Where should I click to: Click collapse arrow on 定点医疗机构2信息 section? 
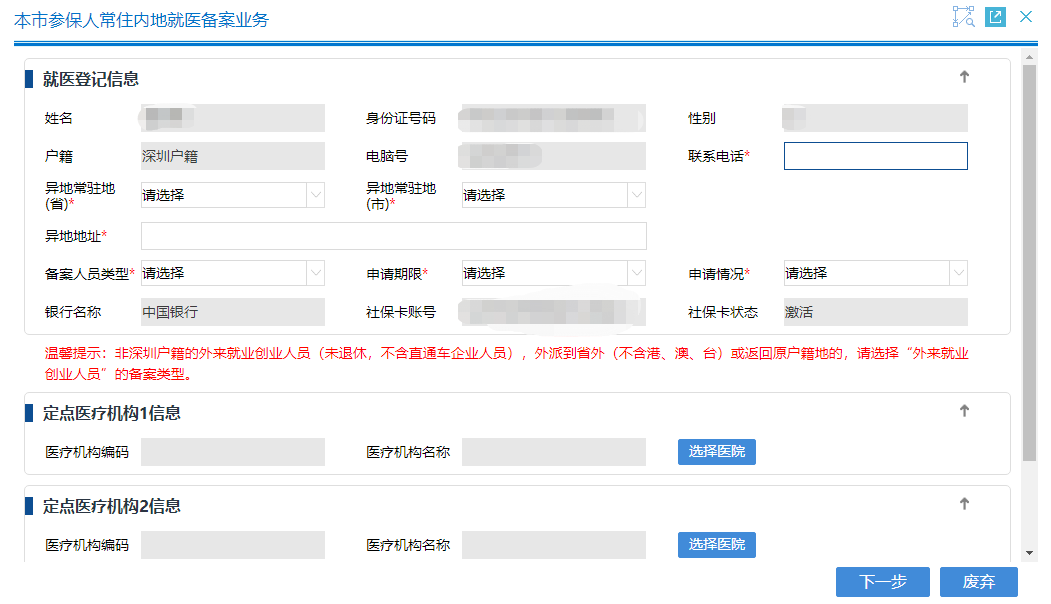[x=964, y=506]
